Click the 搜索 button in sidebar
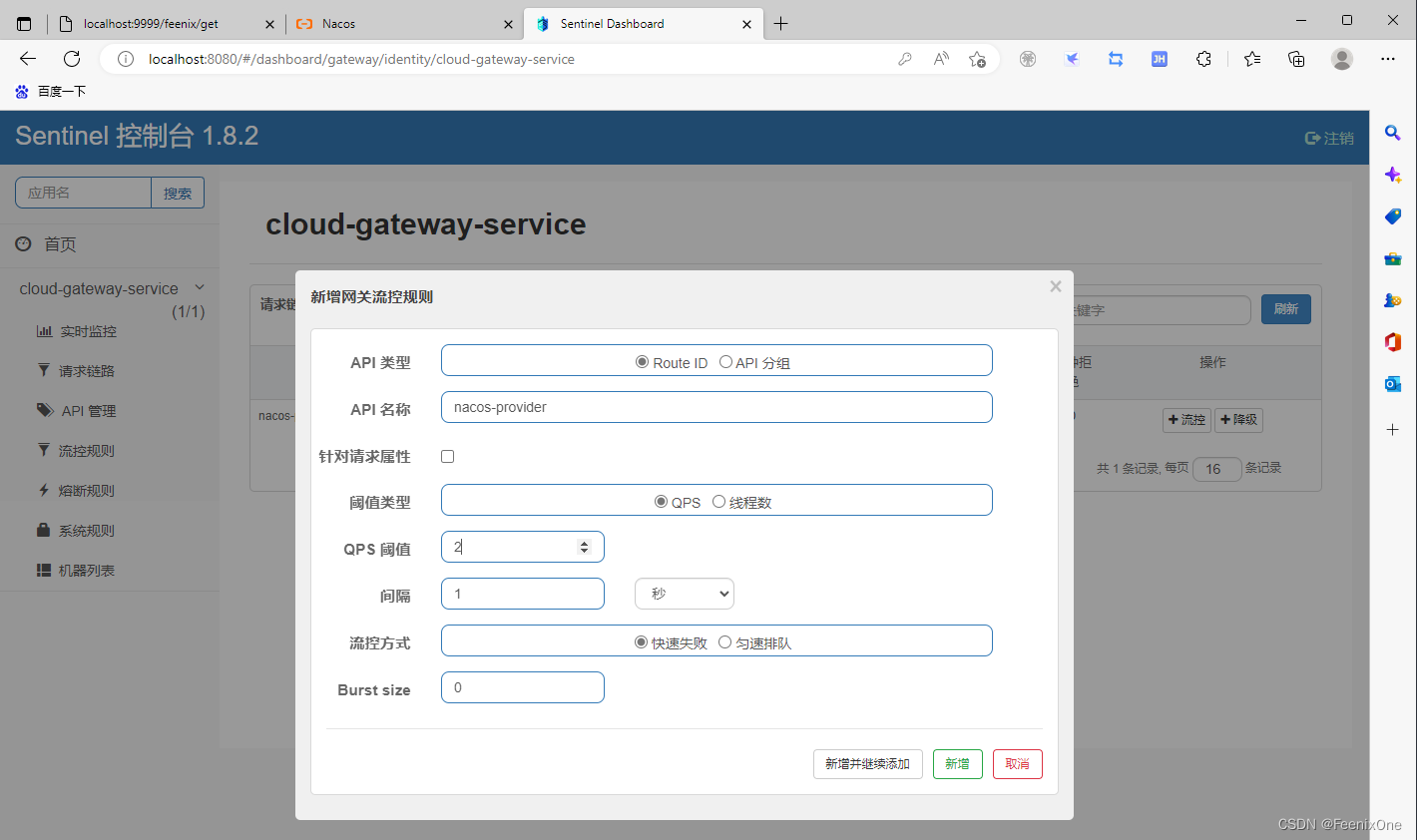The image size is (1417, 840). click(178, 193)
